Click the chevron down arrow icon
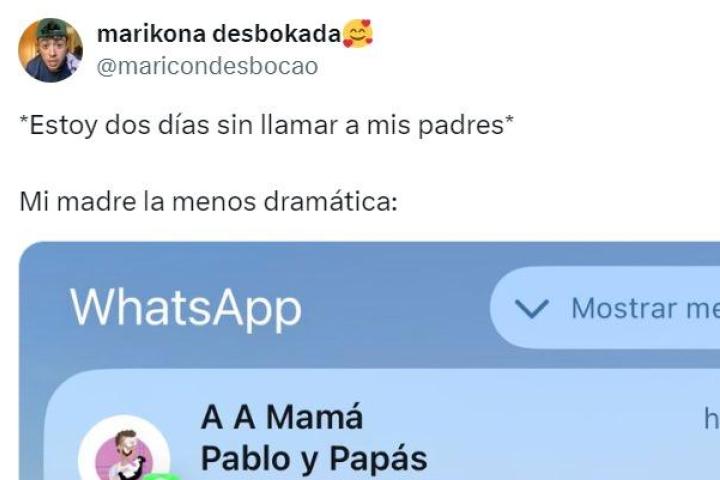 tap(532, 308)
